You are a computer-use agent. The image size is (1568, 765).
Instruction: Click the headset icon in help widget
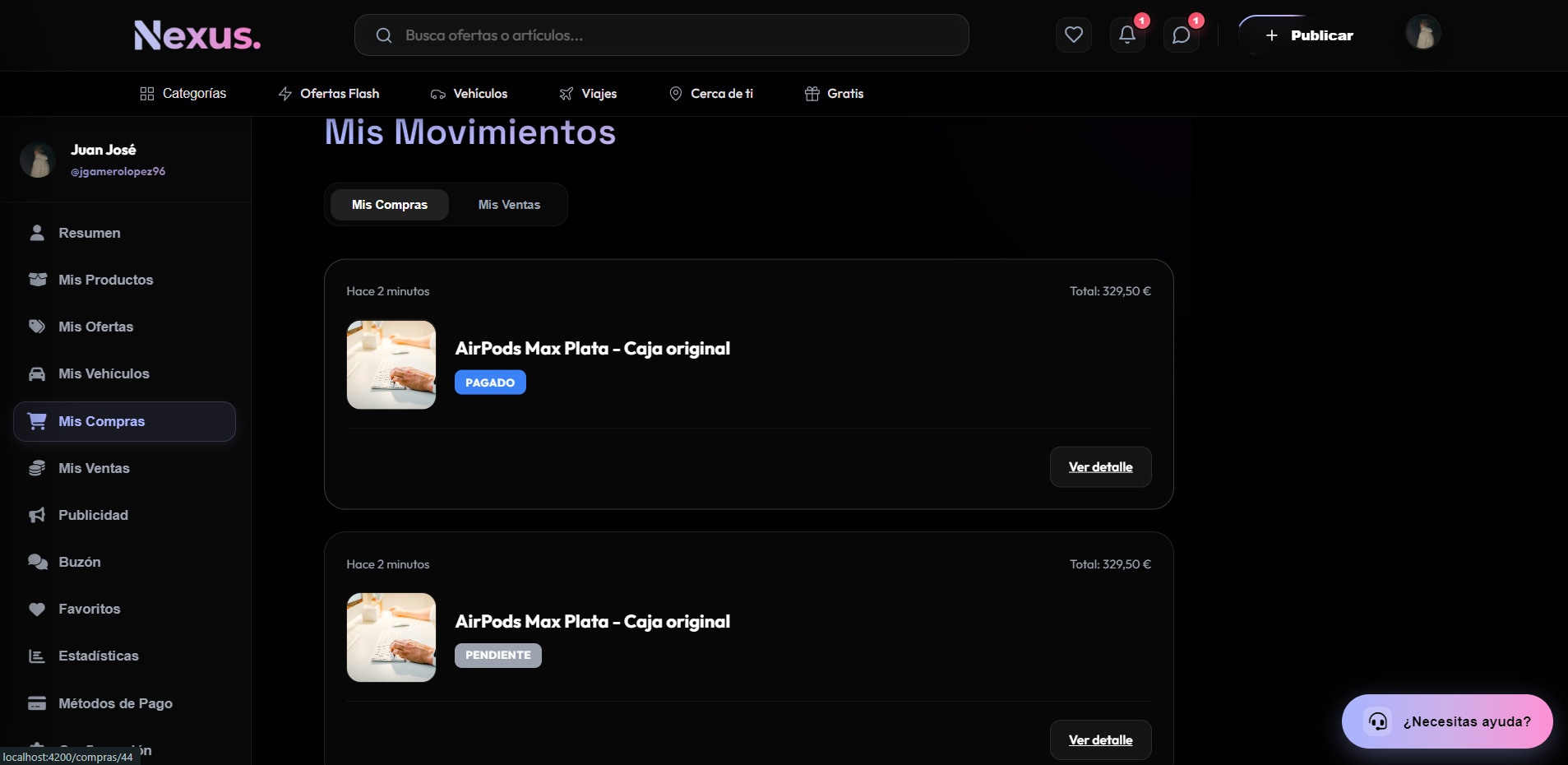(1378, 721)
